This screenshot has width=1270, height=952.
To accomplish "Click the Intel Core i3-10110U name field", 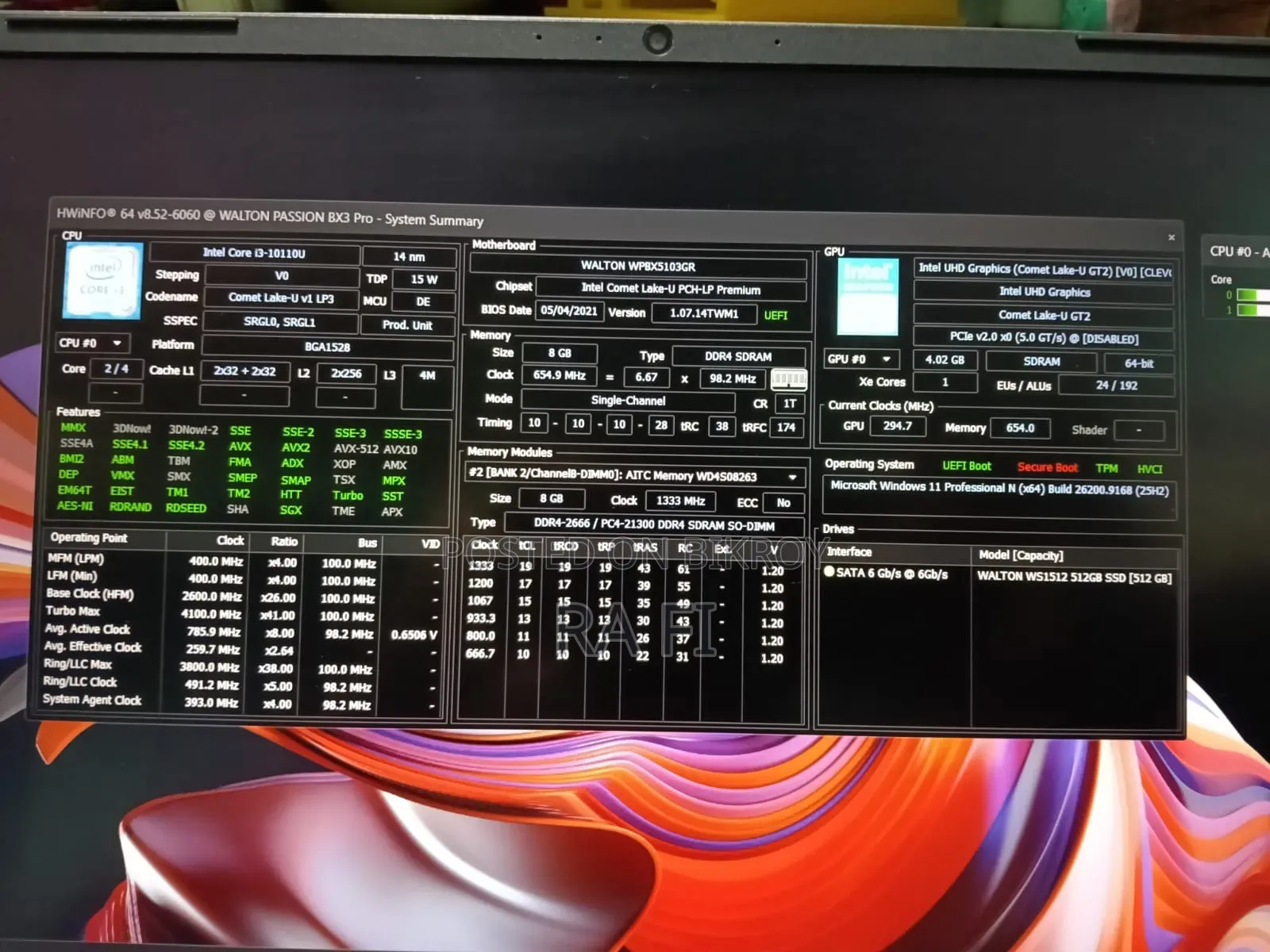I will point(254,253).
